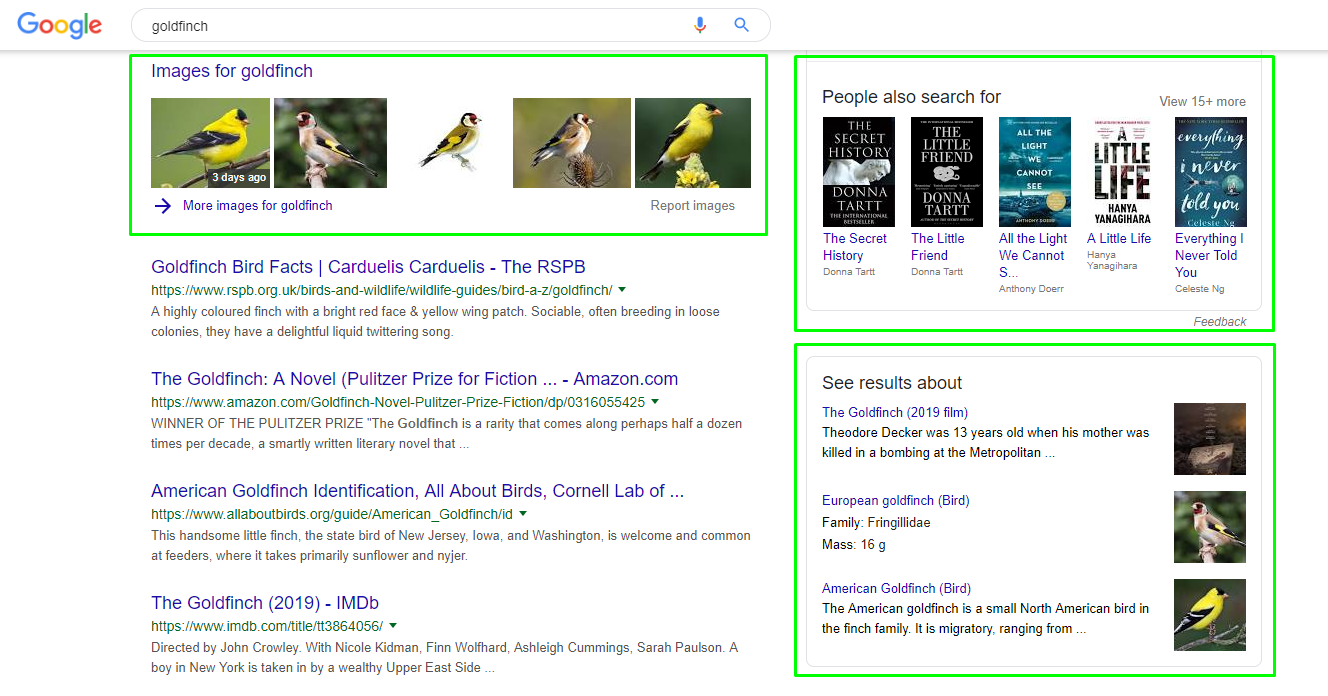Open The Goldfinch (2019 film) link
The image size is (1328, 696).
pos(895,412)
